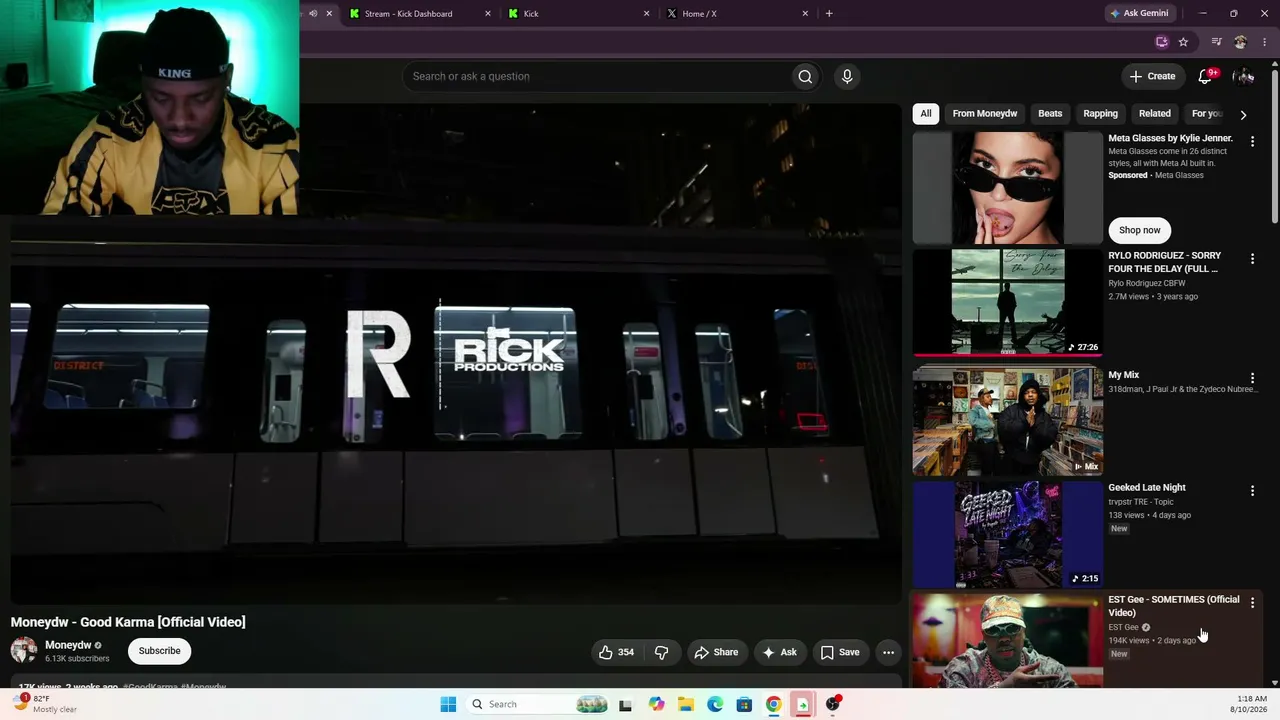Mute the tab via speaker icon
This screenshot has width=1280, height=720.
[313, 13]
